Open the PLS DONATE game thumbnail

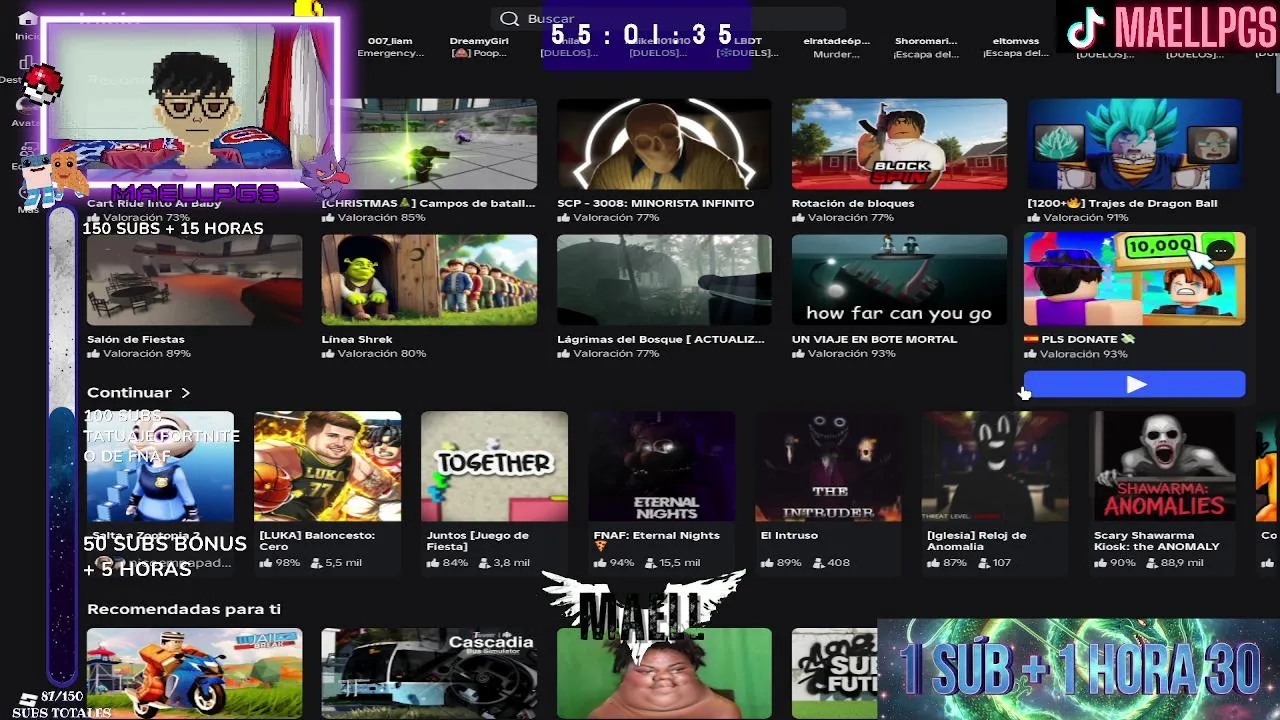1134,279
